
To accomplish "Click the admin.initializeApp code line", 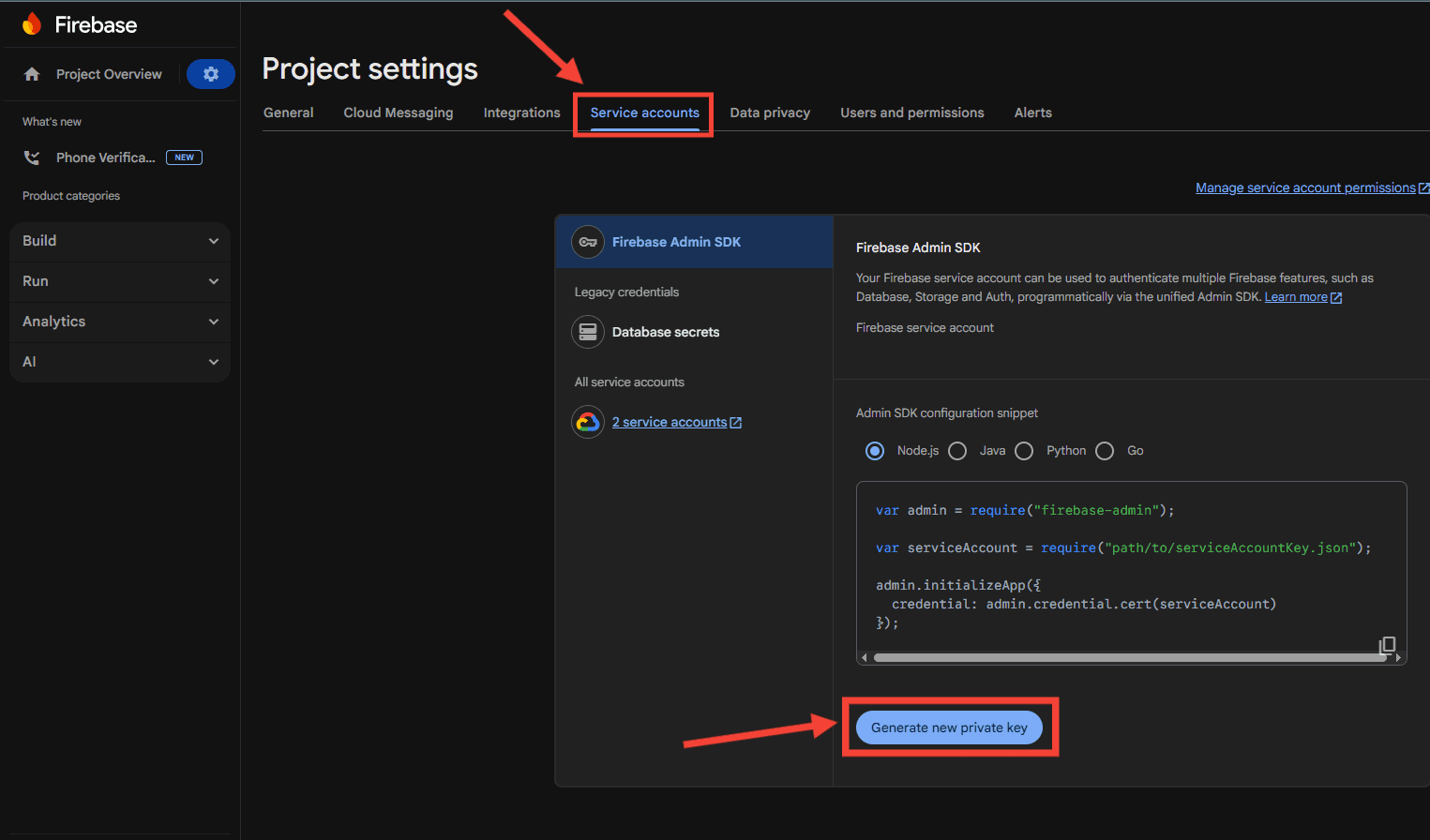I will tap(958, 585).
